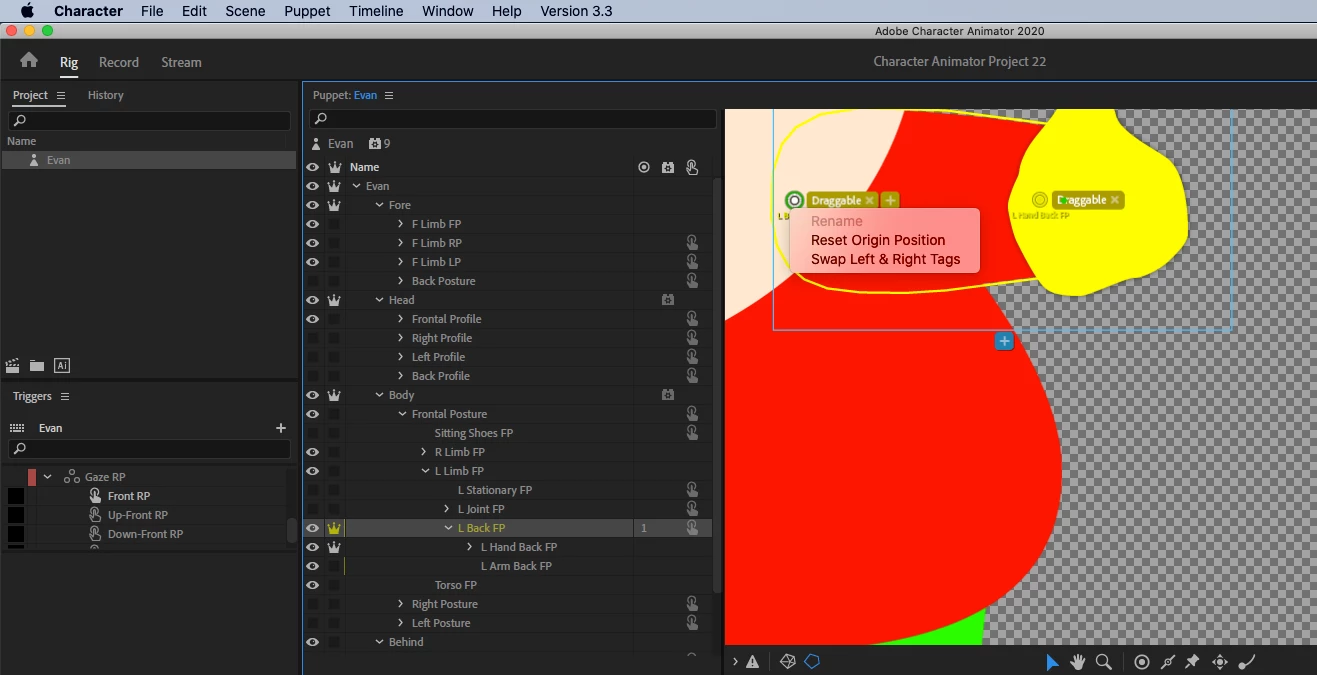Remove left Draggable tag with its x
This screenshot has width=1317, height=675.
tap(870, 200)
